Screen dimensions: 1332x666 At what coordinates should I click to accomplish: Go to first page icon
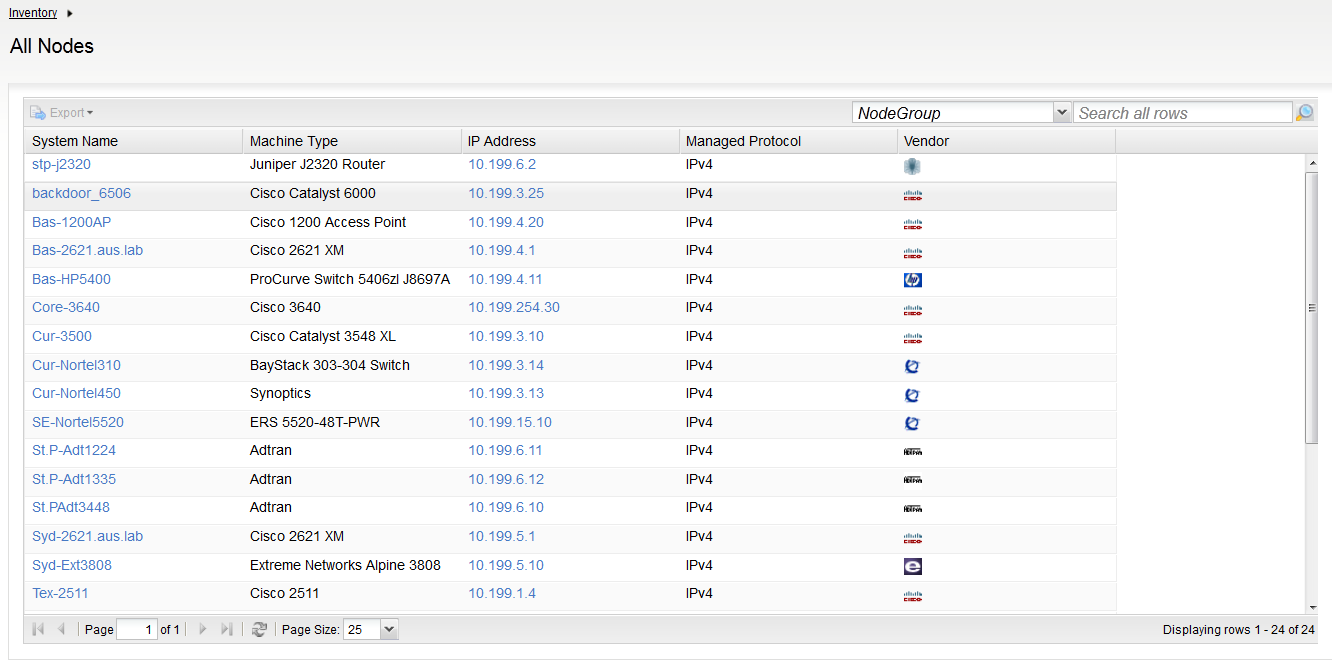[39, 629]
